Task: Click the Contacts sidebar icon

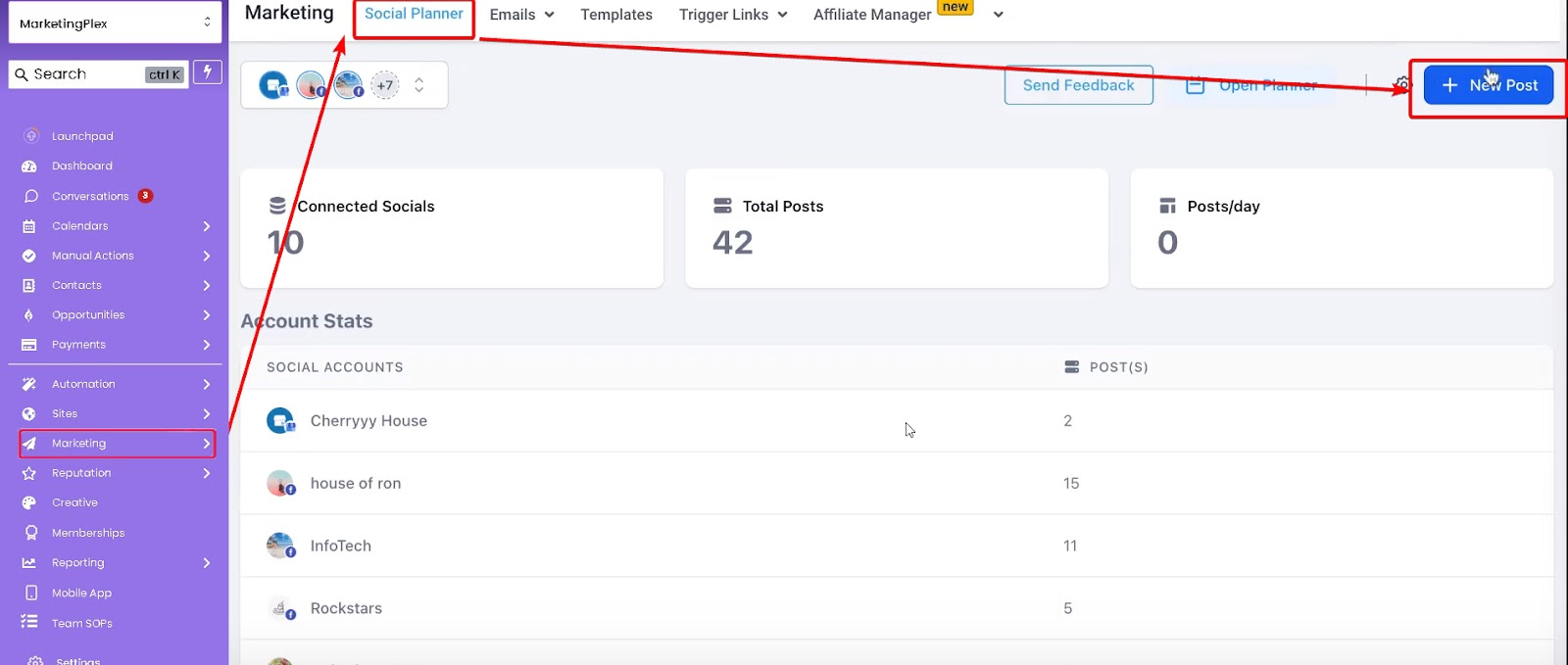Action: [29, 285]
